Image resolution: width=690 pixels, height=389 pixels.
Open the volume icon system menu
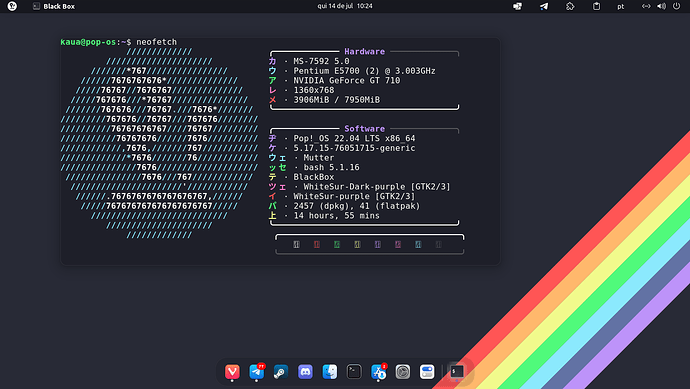pyautogui.click(x=661, y=6)
